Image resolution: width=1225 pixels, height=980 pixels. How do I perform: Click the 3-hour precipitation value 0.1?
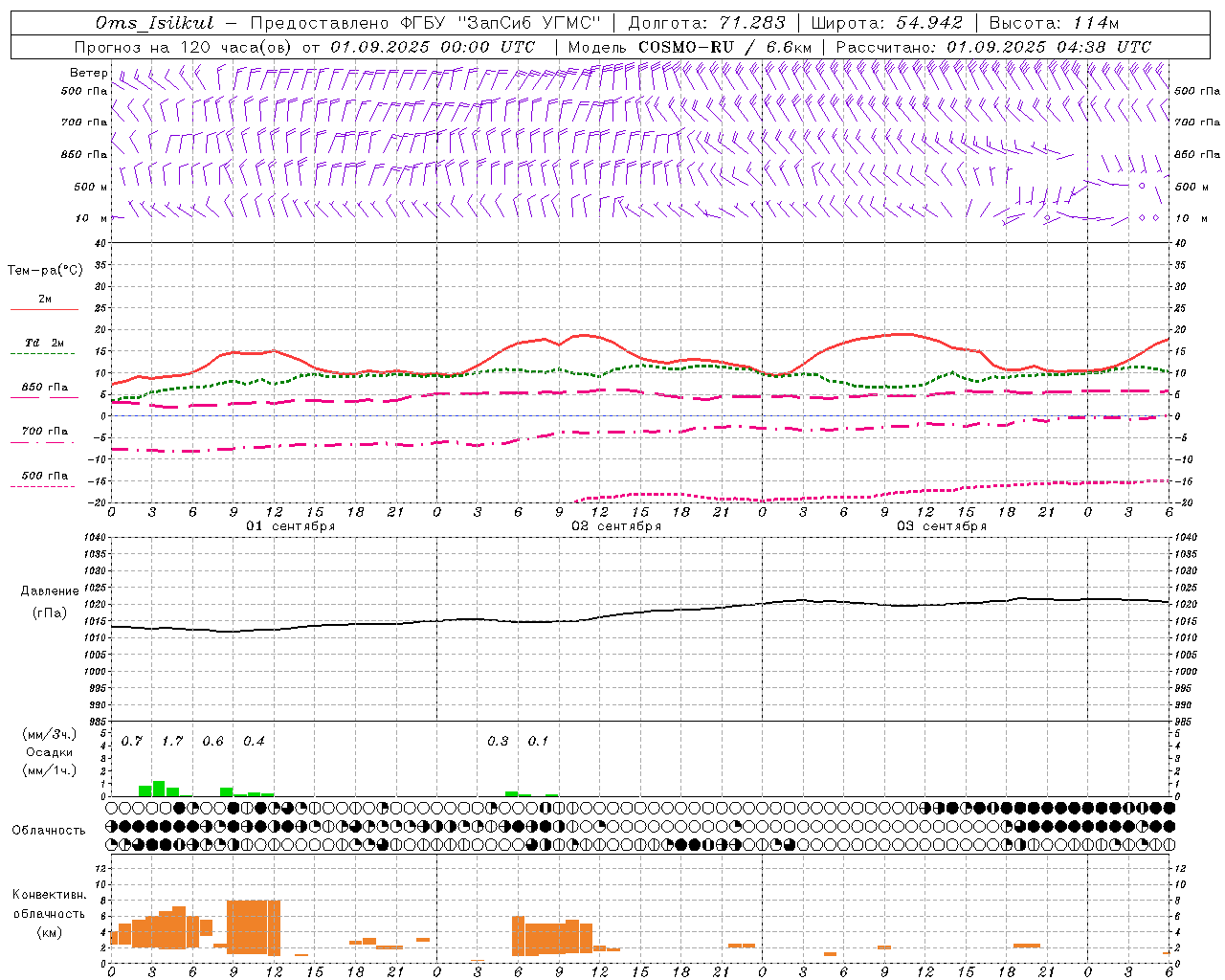pyautogui.click(x=538, y=742)
